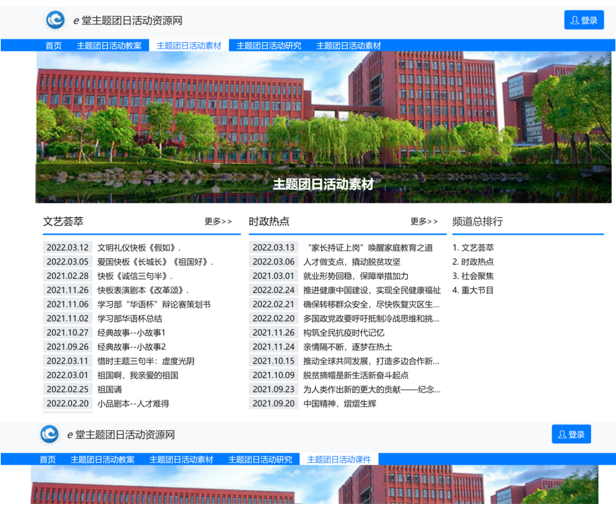
Task: Click ranking item 3. 社会聚焦
Action: pyautogui.click(x=473, y=276)
